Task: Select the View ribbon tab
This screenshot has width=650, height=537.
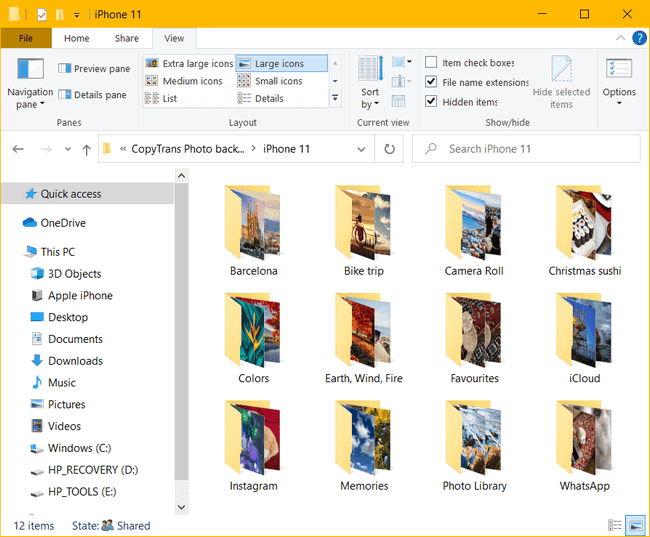Action: (x=174, y=38)
